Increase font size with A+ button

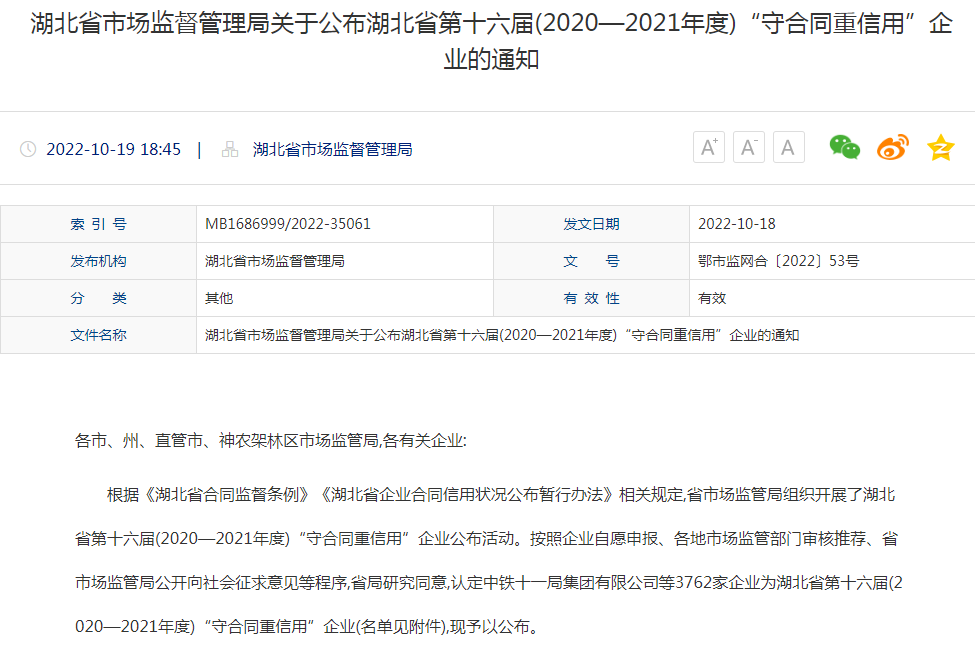point(709,147)
